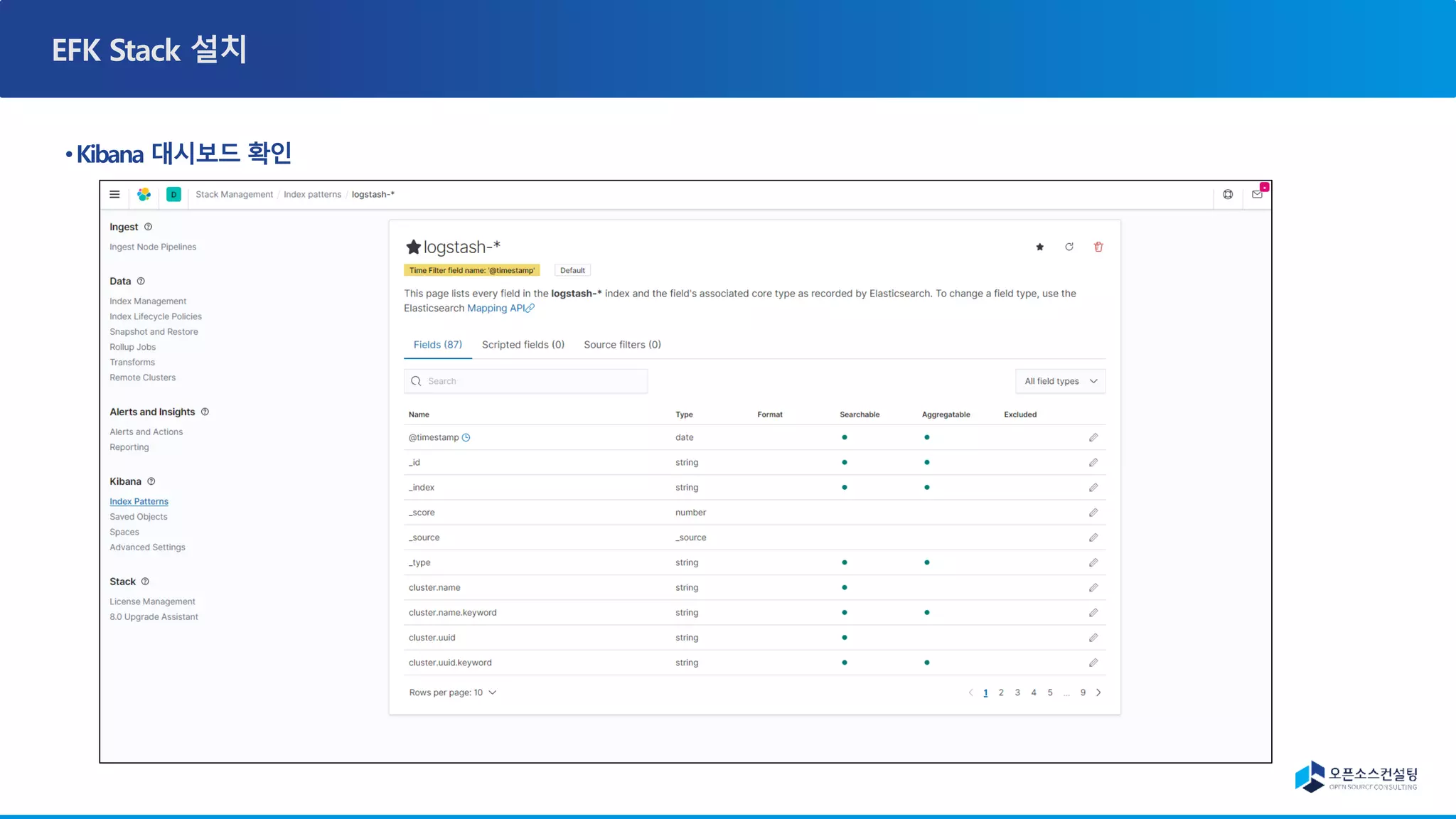
Task: Edit the @timestamp field pencil icon
Action: (1093, 437)
